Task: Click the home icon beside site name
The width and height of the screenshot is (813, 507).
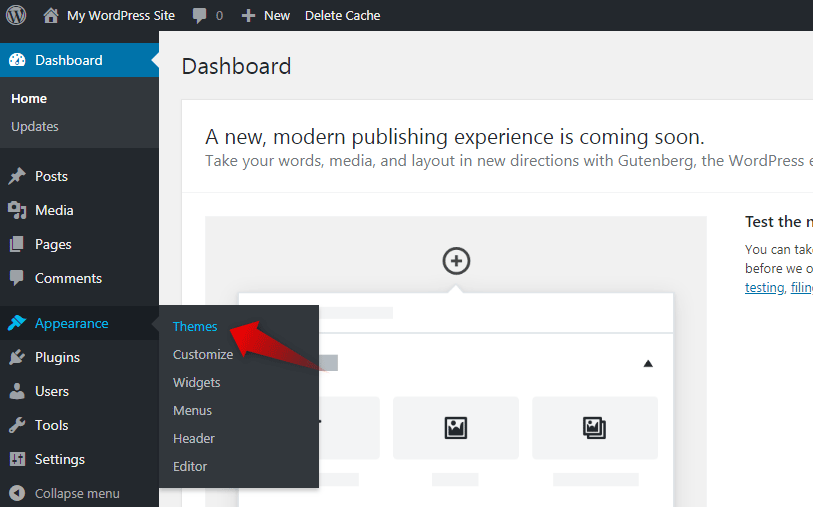Action: pyautogui.click(x=51, y=15)
